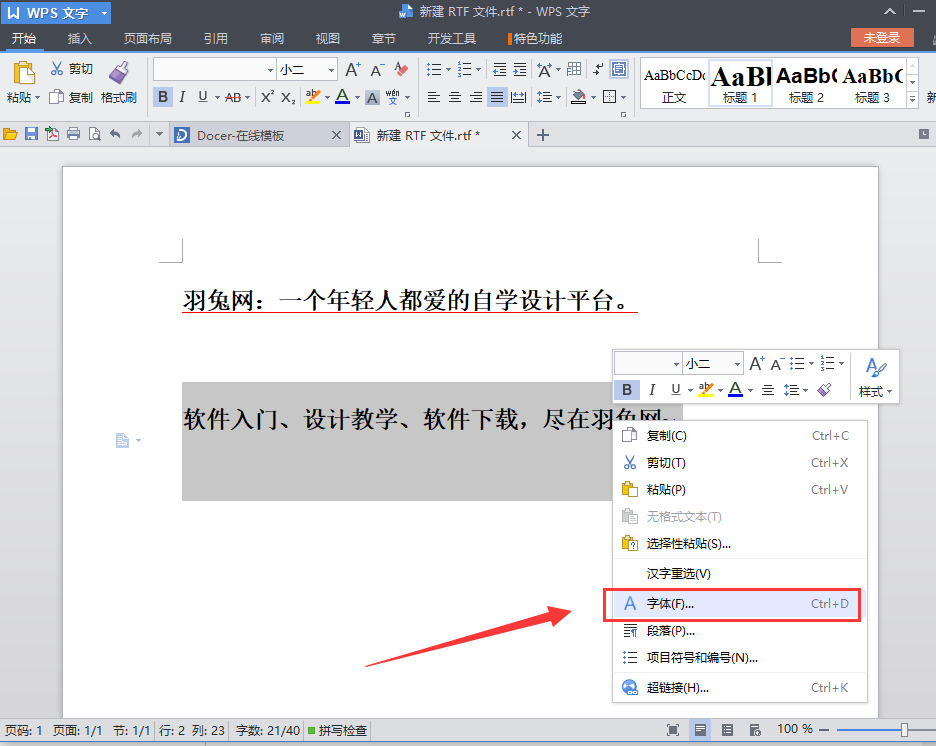Redo action in quick toolbar
The height and width of the screenshot is (746, 936).
(137, 134)
